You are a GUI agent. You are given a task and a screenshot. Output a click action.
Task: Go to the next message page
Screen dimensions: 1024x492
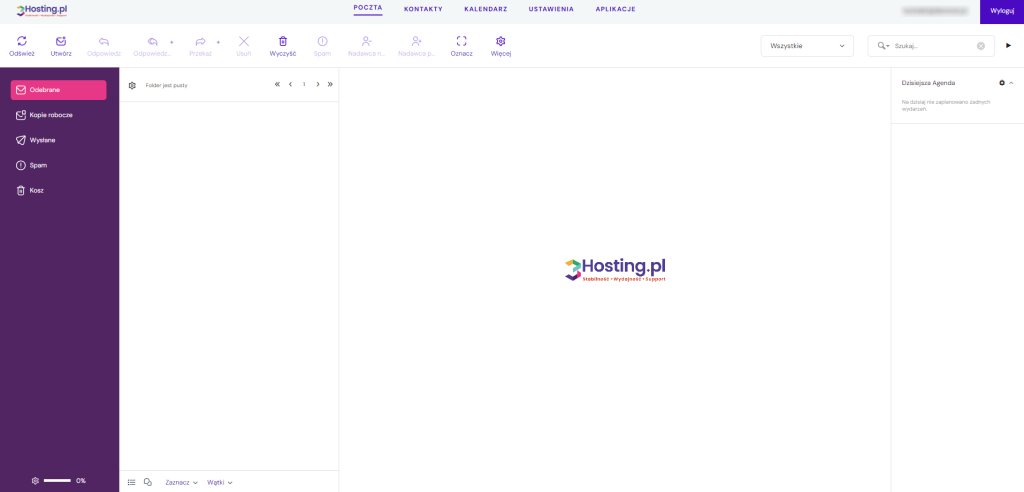click(317, 84)
